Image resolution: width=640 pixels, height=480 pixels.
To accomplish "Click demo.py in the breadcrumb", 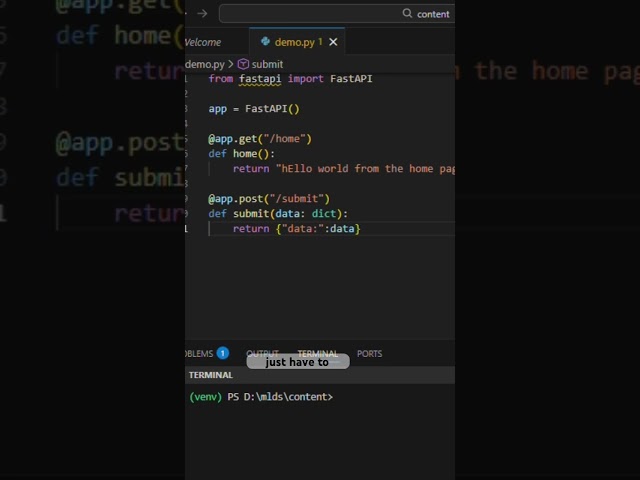I will [x=205, y=64].
